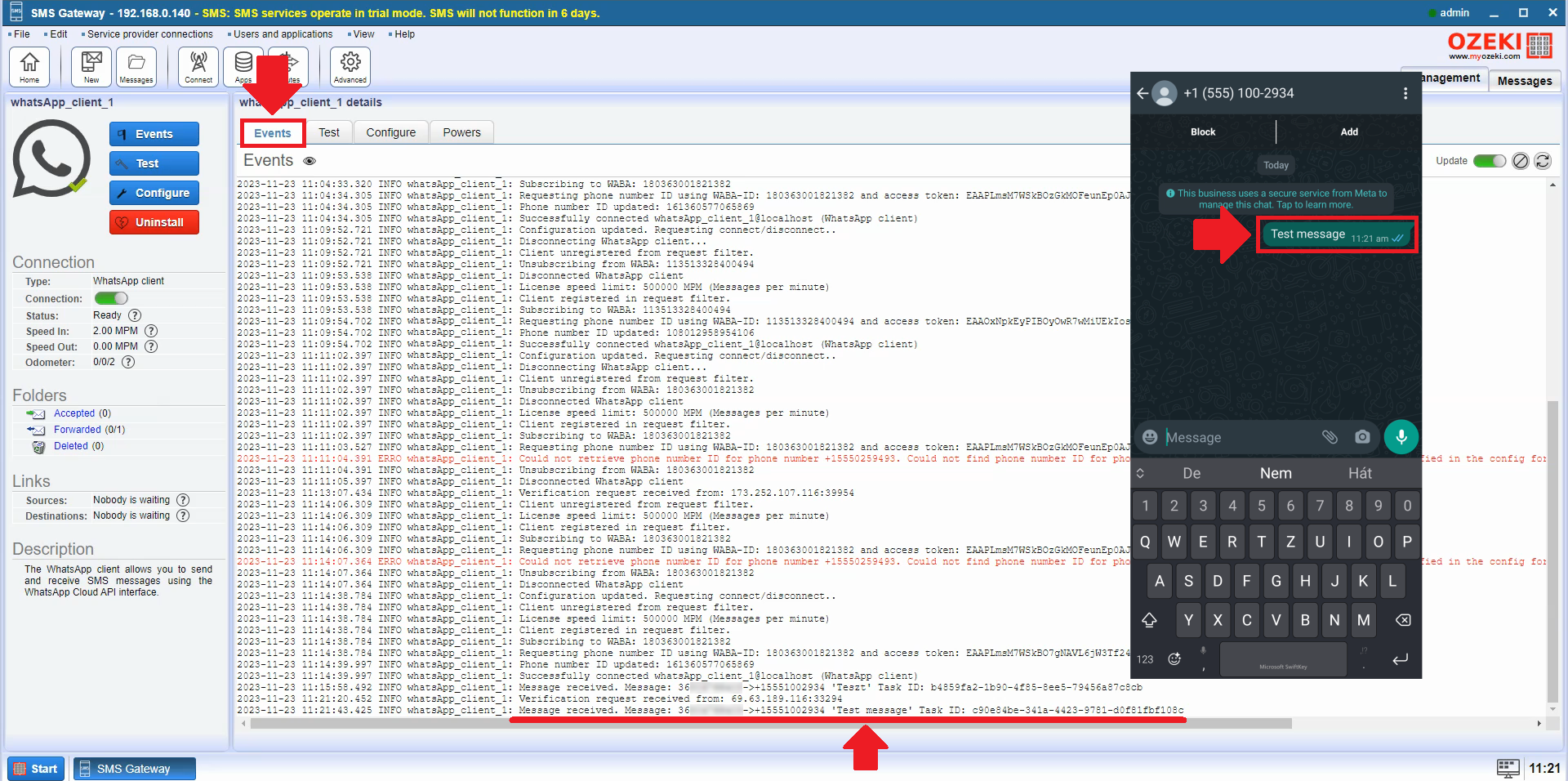Tap Add in WhatsApp chat
This screenshot has height=781, width=1568.
click(1349, 132)
